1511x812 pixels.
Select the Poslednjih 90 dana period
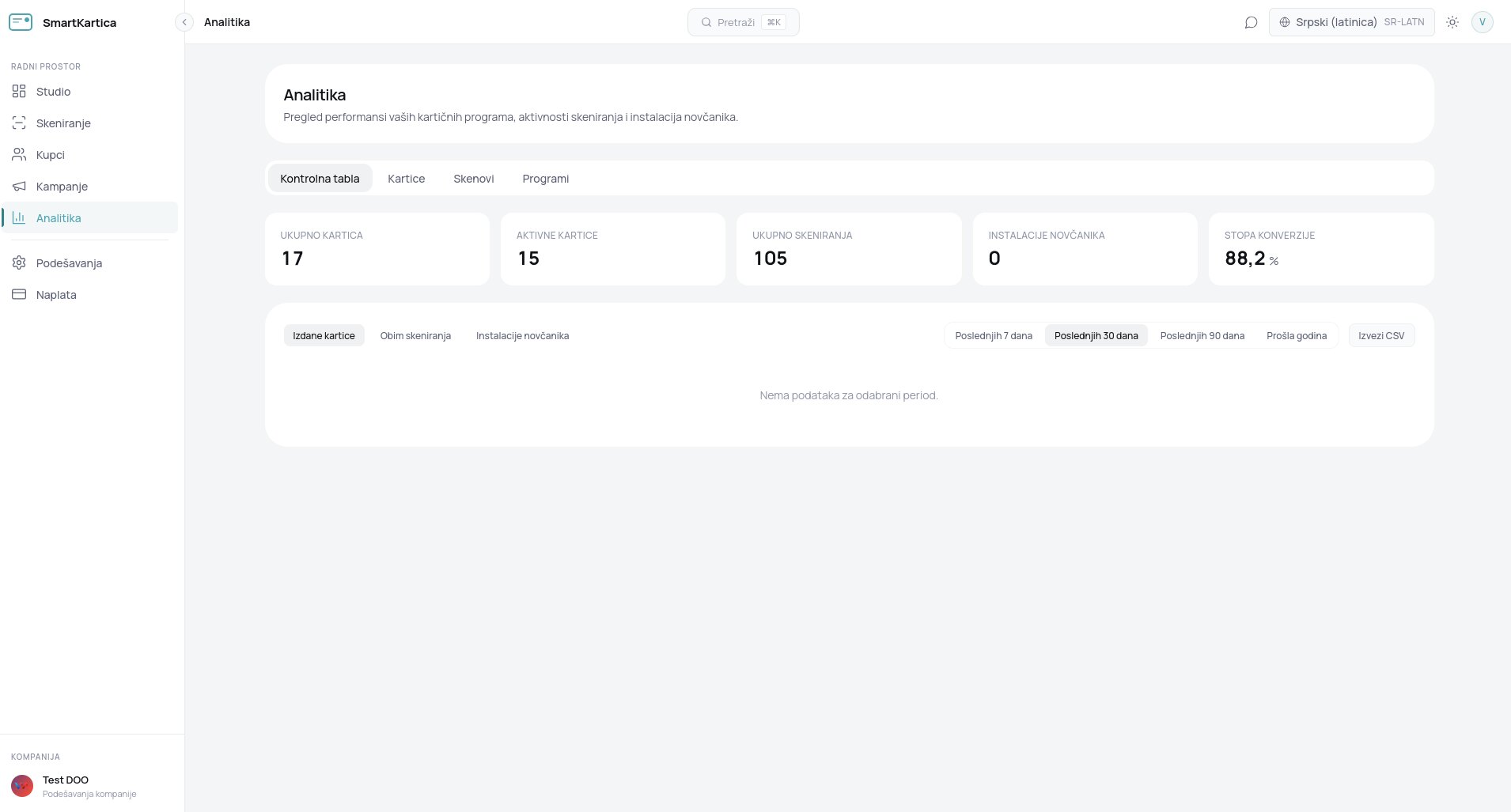1202,336
